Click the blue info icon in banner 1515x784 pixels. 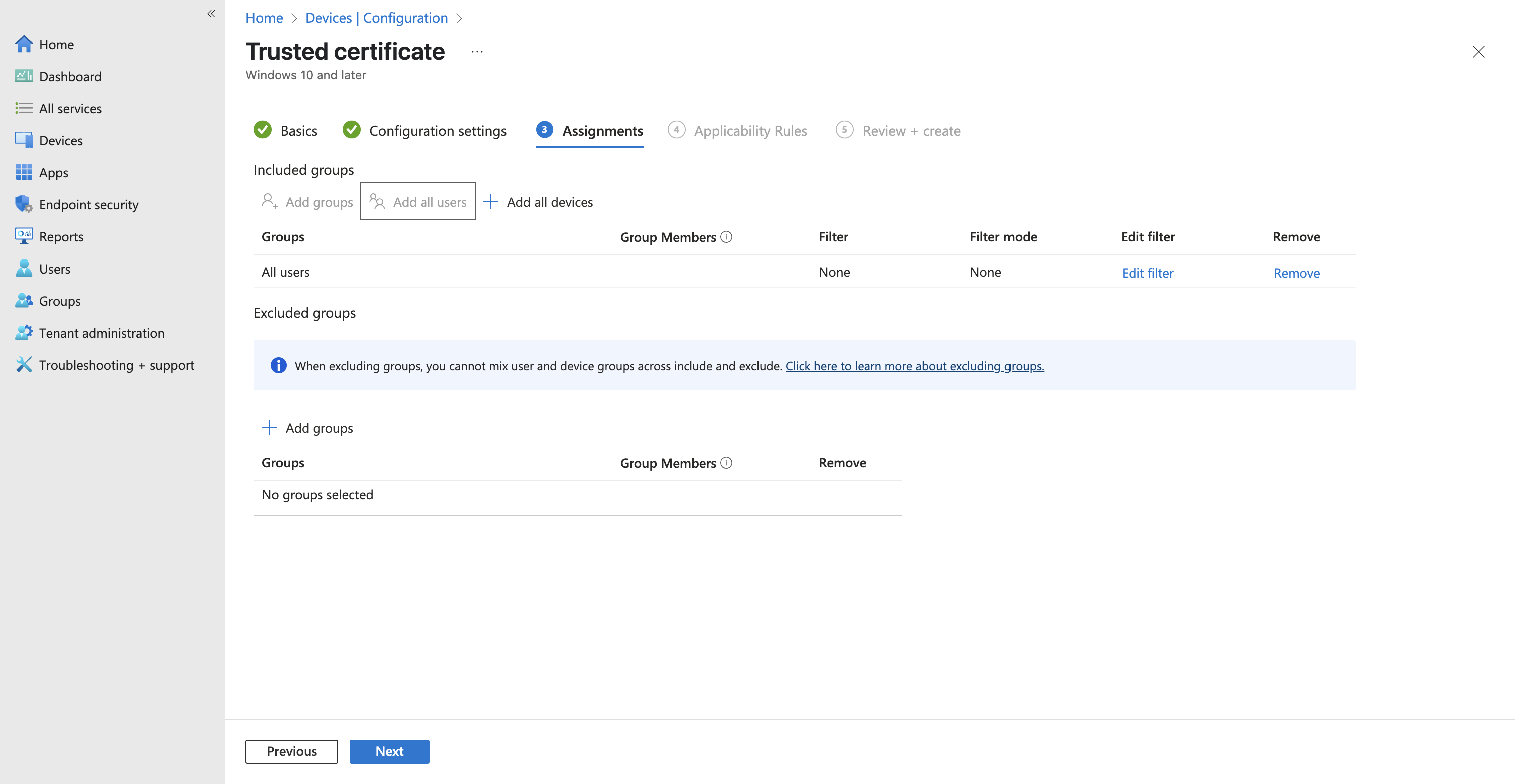coord(278,365)
